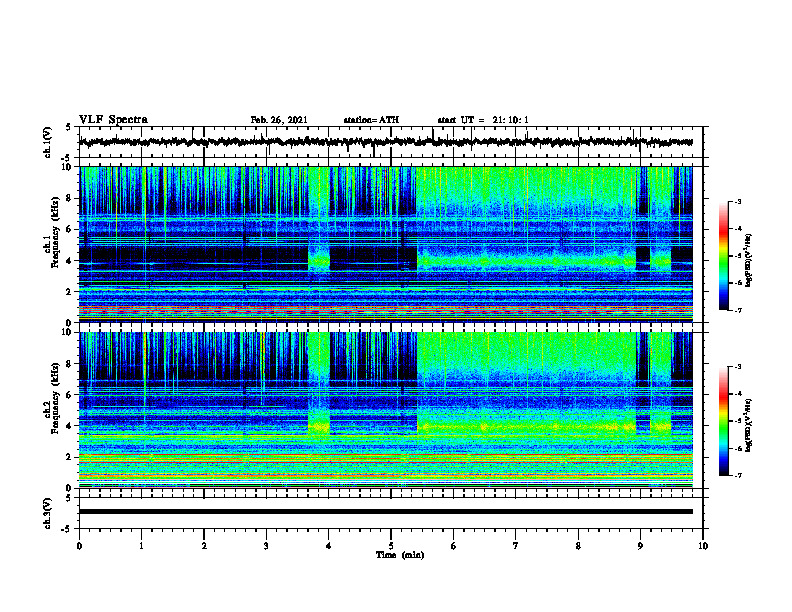This screenshot has width=792, height=612.
Task: Click time axis tick label '5'
Action: pos(391,546)
